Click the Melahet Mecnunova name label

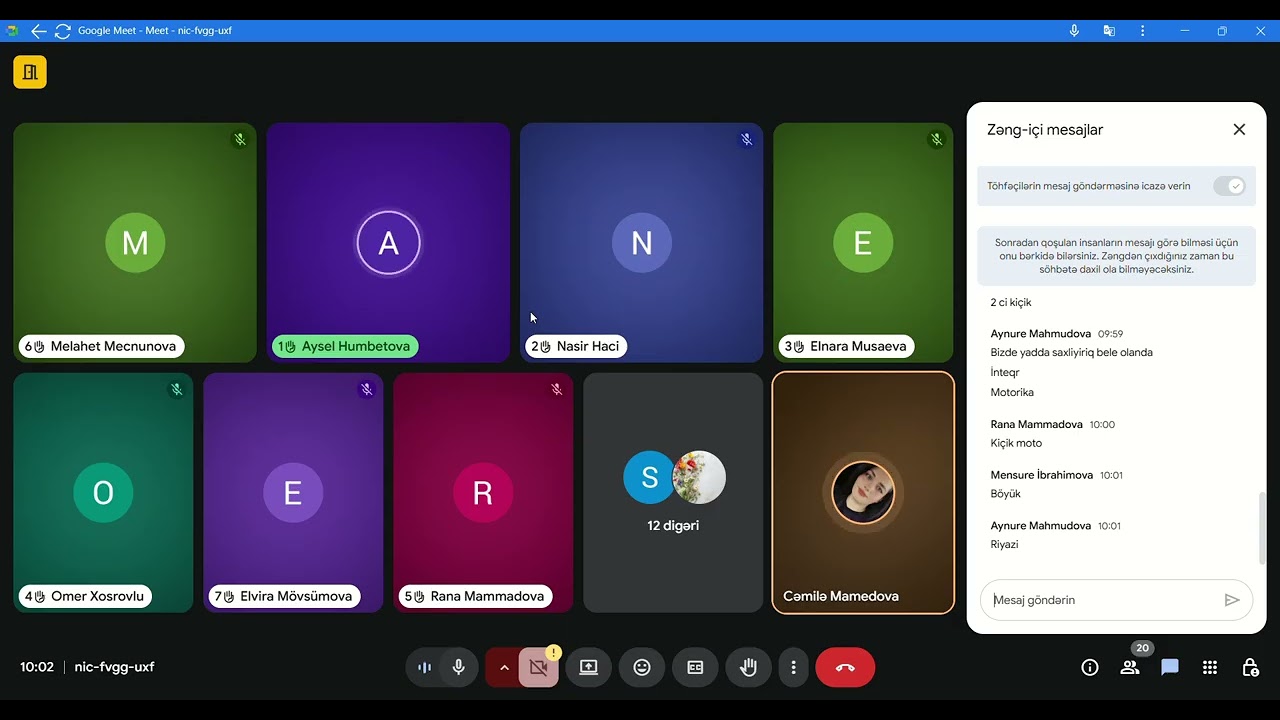[x=101, y=347]
